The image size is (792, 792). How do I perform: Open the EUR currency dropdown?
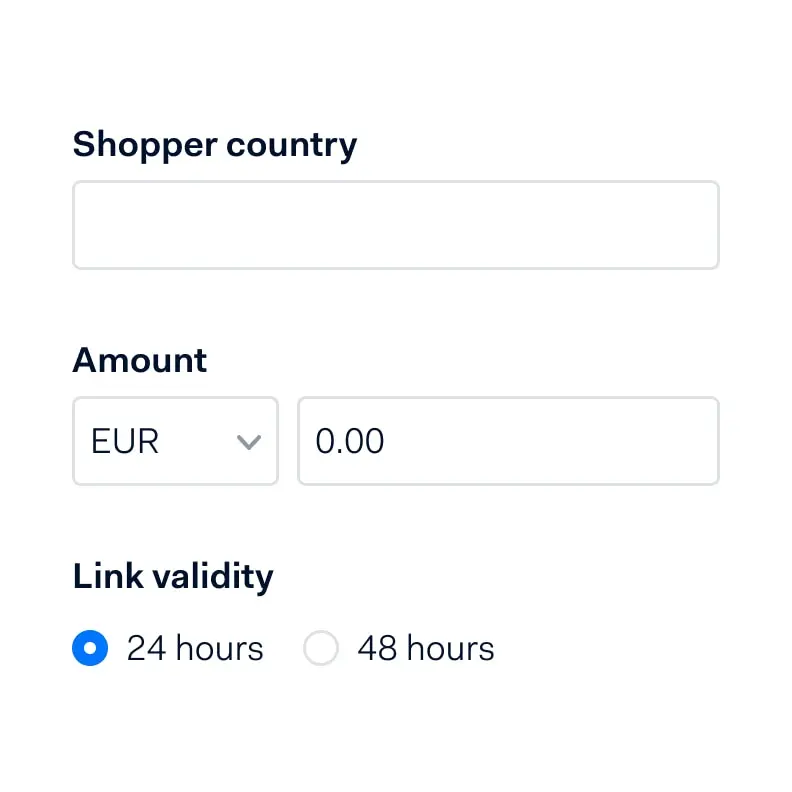point(175,441)
